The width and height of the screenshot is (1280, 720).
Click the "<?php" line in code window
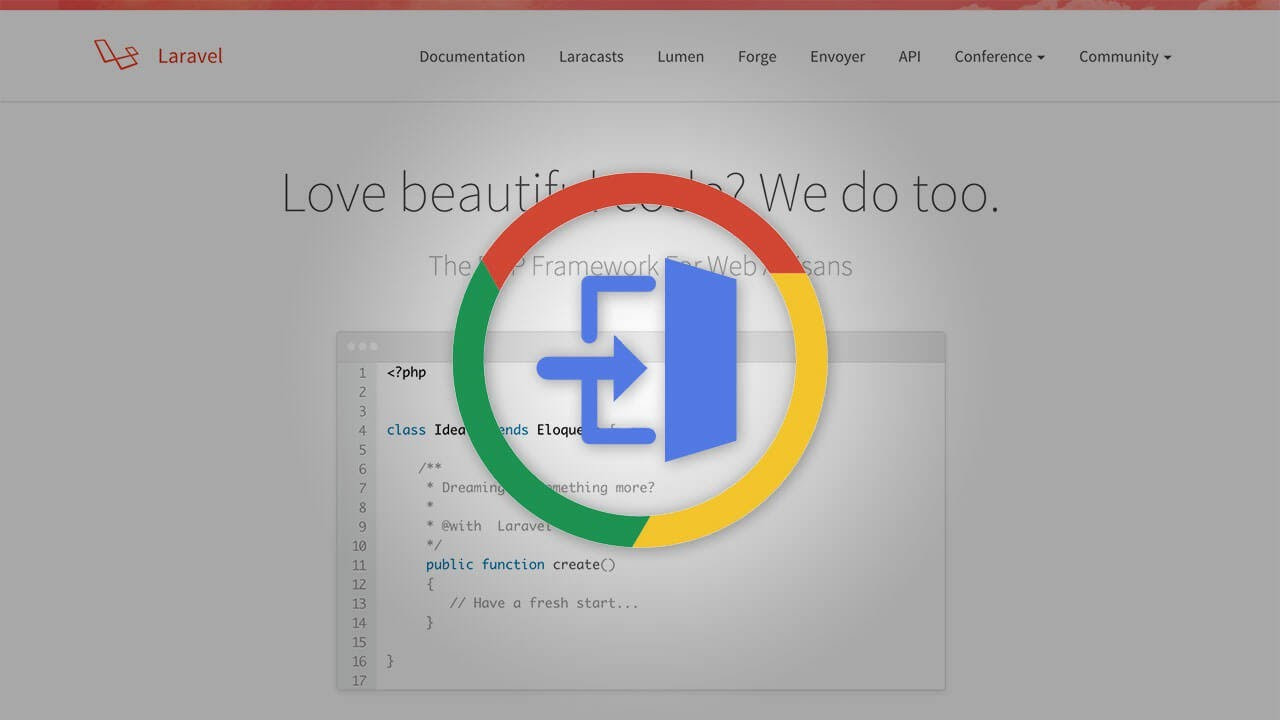pyautogui.click(x=407, y=372)
